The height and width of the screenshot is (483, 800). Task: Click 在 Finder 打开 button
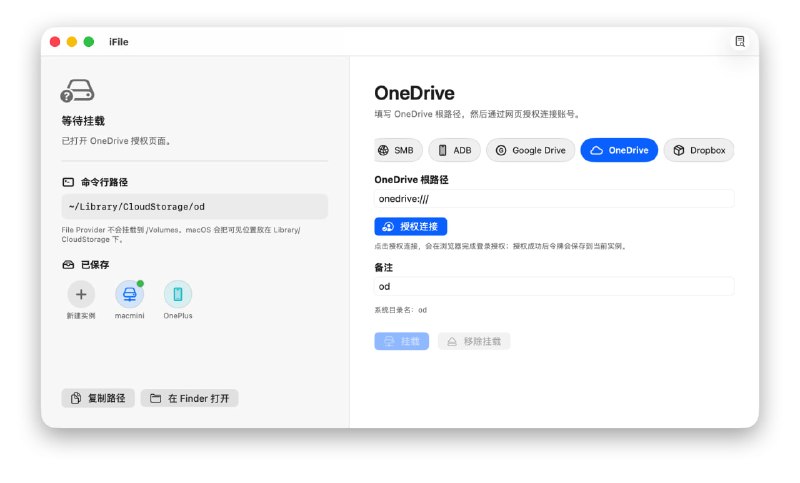tap(190, 398)
